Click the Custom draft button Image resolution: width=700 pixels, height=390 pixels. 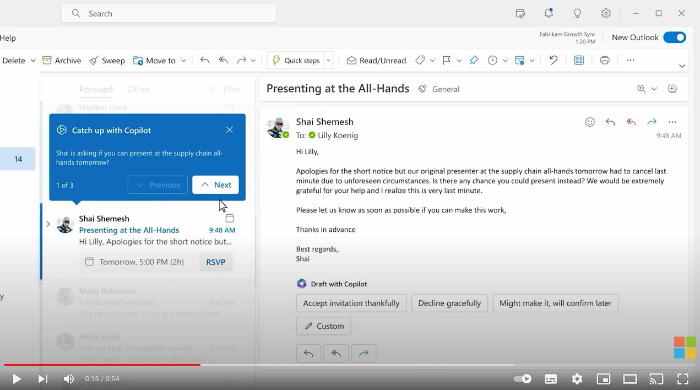324,326
